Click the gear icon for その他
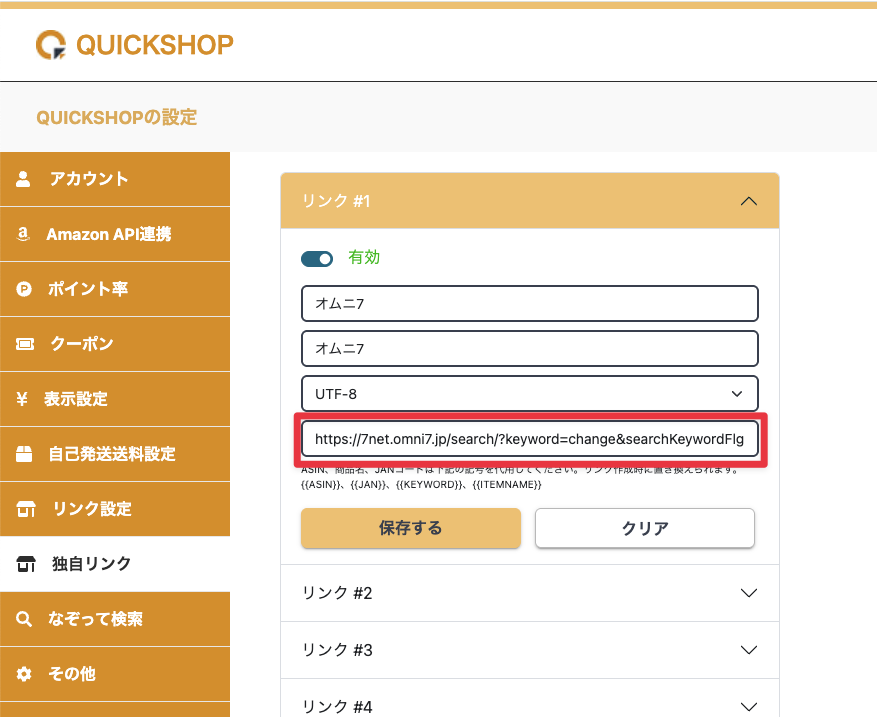Screen dimensions: 877x717 tap(24, 674)
